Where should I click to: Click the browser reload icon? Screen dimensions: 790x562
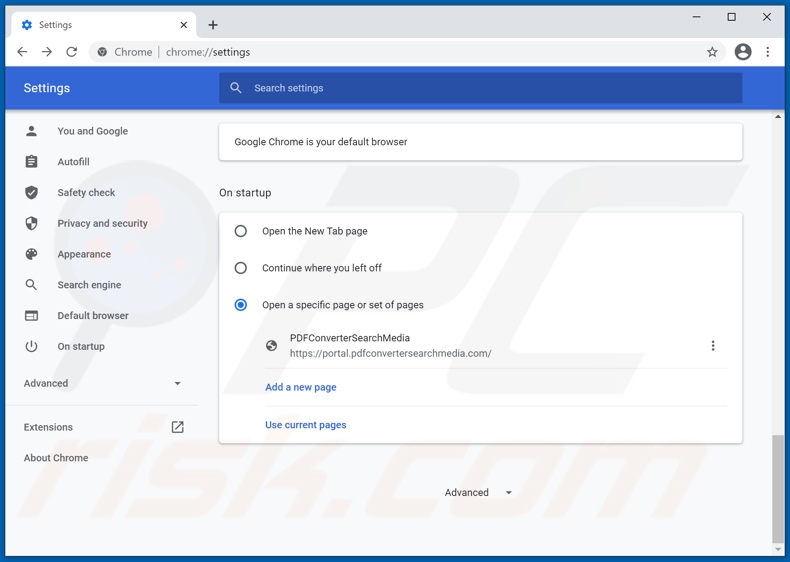72,52
